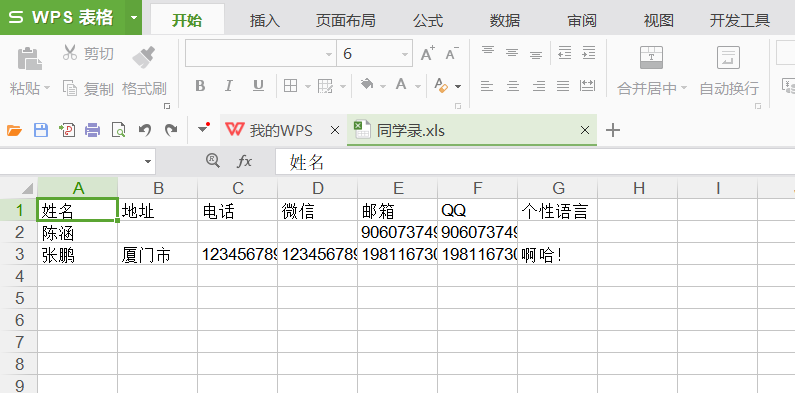Select the Format Painter (格式刷) brush
This screenshot has width=795, height=393.
click(x=144, y=57)
